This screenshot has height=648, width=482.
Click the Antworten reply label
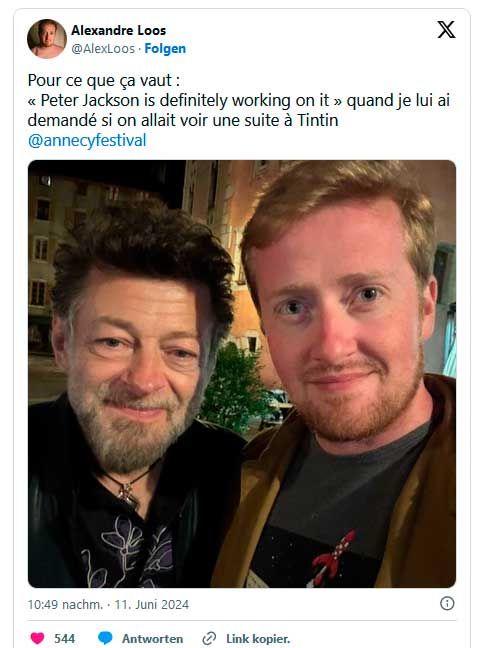click(152, 638)
